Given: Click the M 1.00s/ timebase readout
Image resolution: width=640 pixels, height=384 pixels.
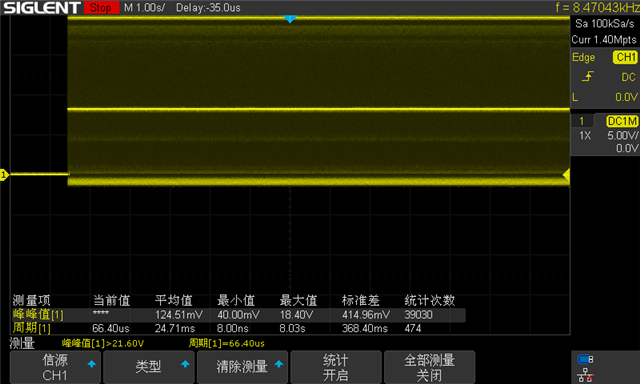Looking at the screenshot, I should [144, 8].
